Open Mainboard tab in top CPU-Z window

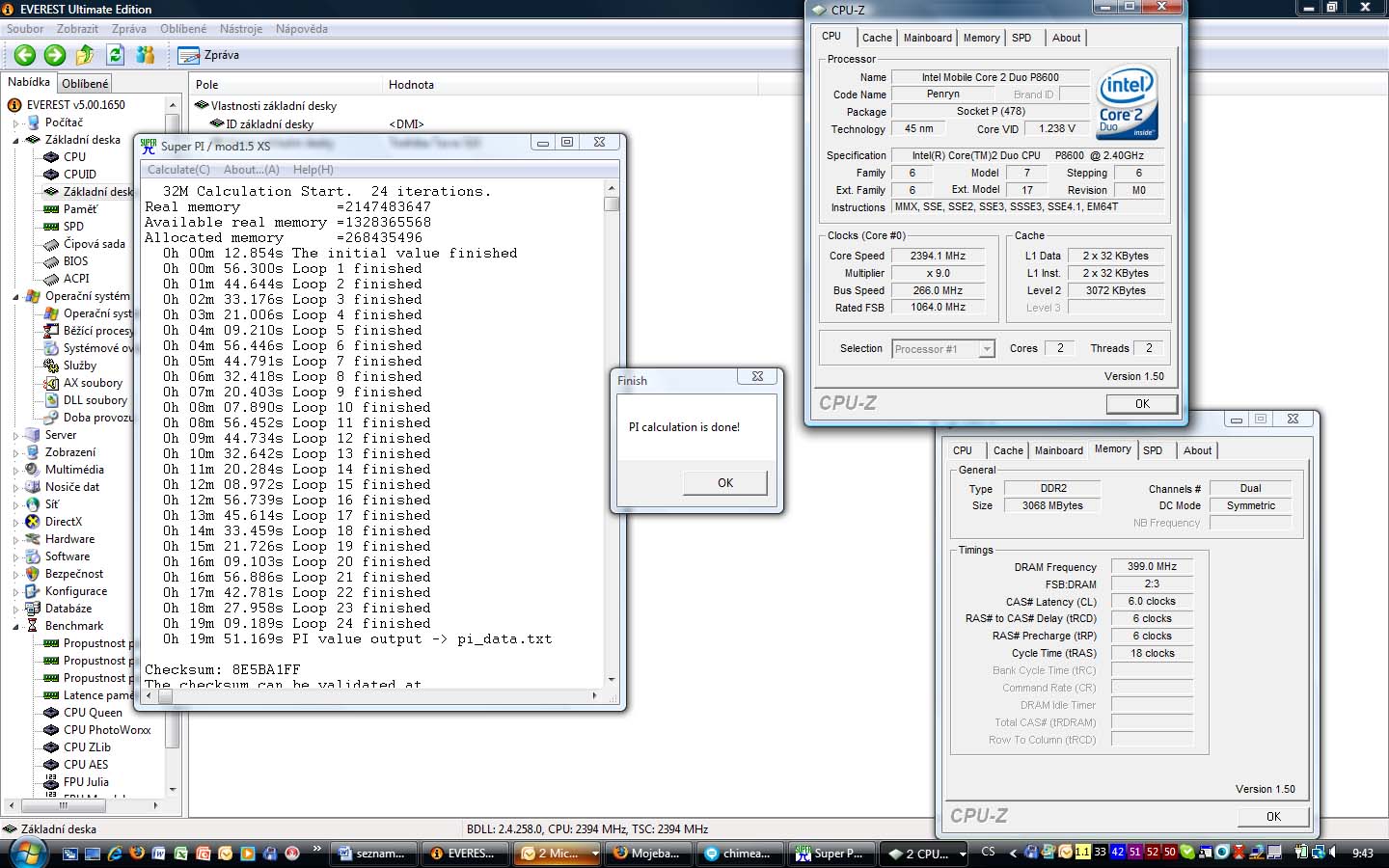tap(928, 38)
